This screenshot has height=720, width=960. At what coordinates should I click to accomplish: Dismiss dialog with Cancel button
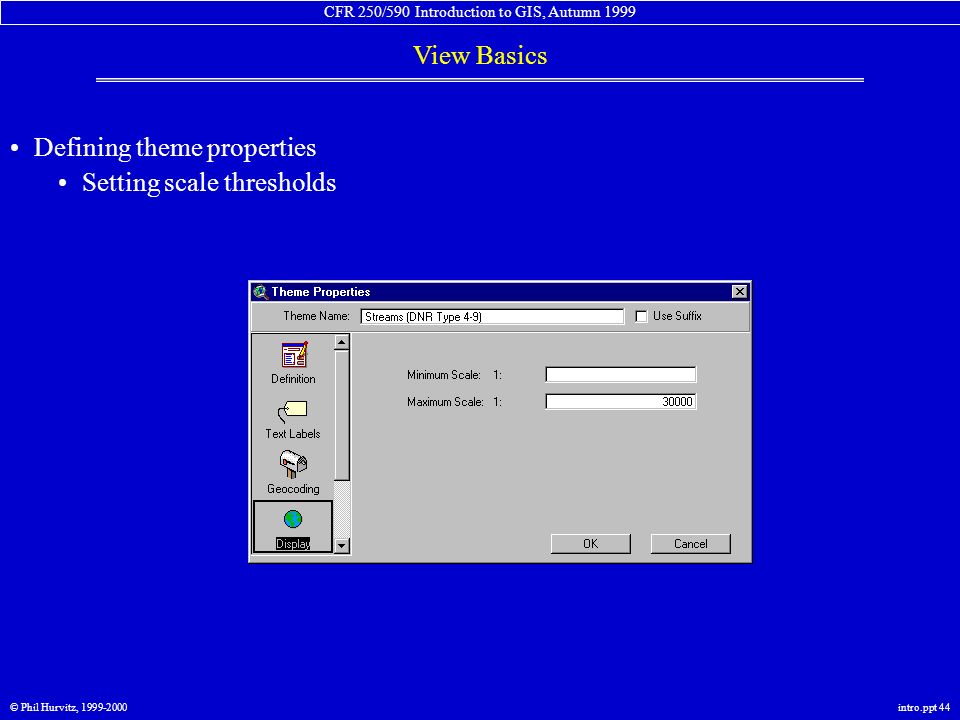coord(691,544)
